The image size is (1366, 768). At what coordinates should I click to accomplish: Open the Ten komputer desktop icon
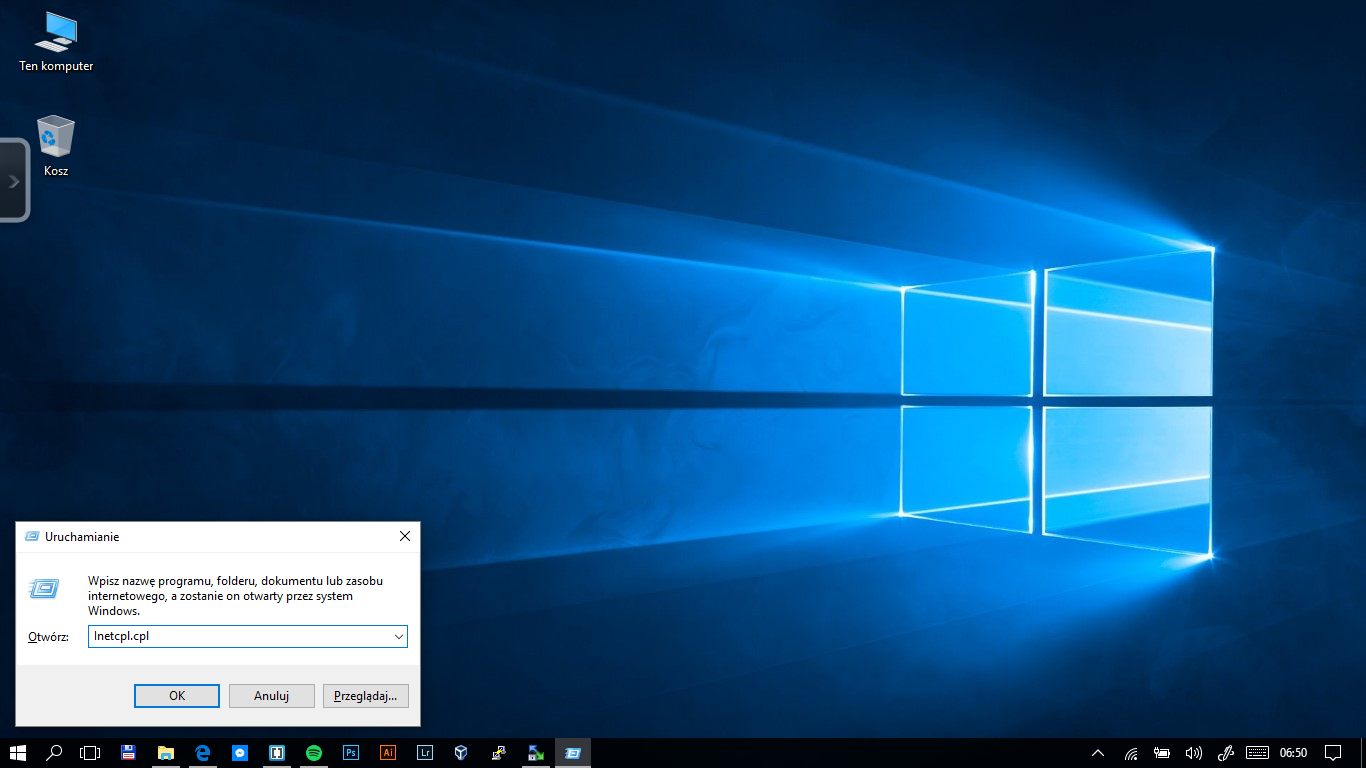56,42
